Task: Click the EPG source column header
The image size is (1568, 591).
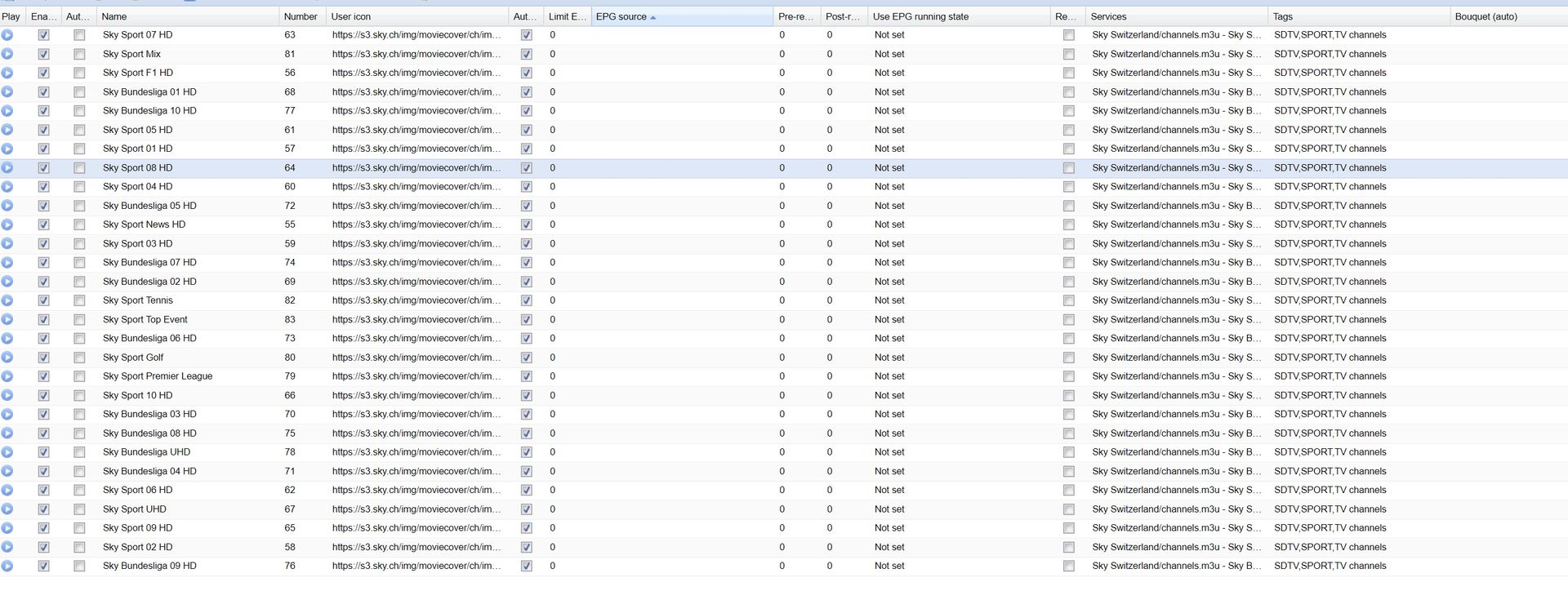Action: (682, 16)
